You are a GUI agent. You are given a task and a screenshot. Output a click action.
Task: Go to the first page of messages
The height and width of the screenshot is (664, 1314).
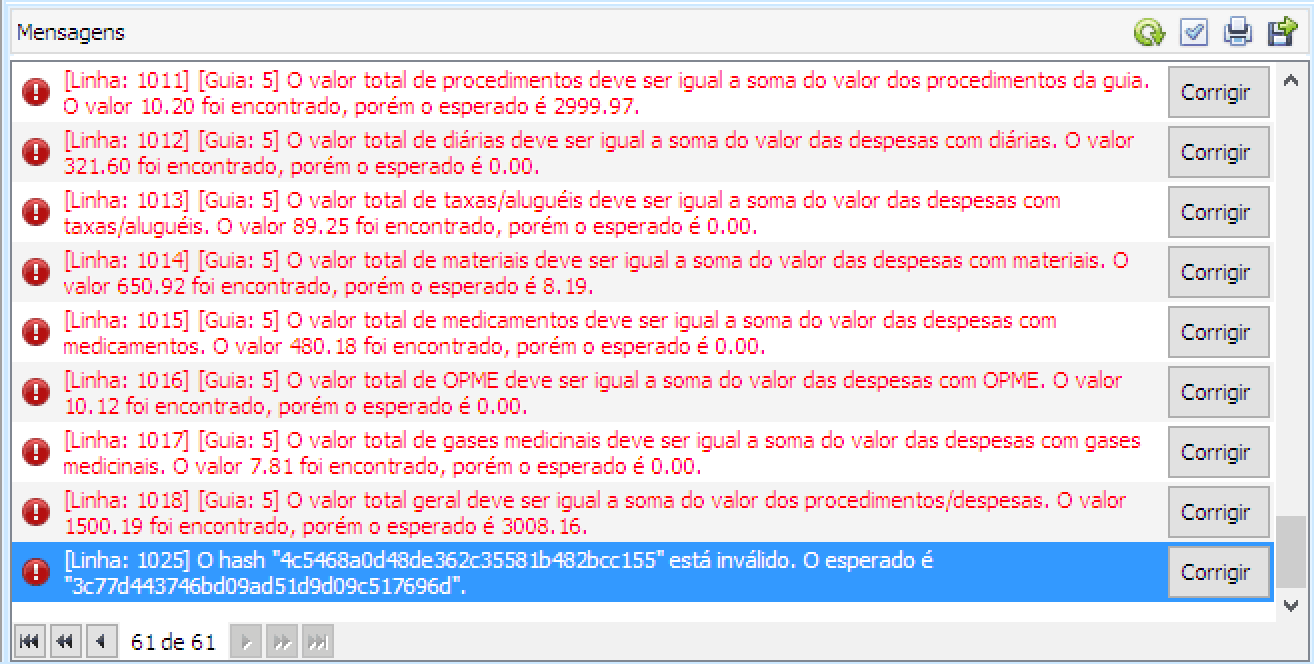tap(30, 642)
